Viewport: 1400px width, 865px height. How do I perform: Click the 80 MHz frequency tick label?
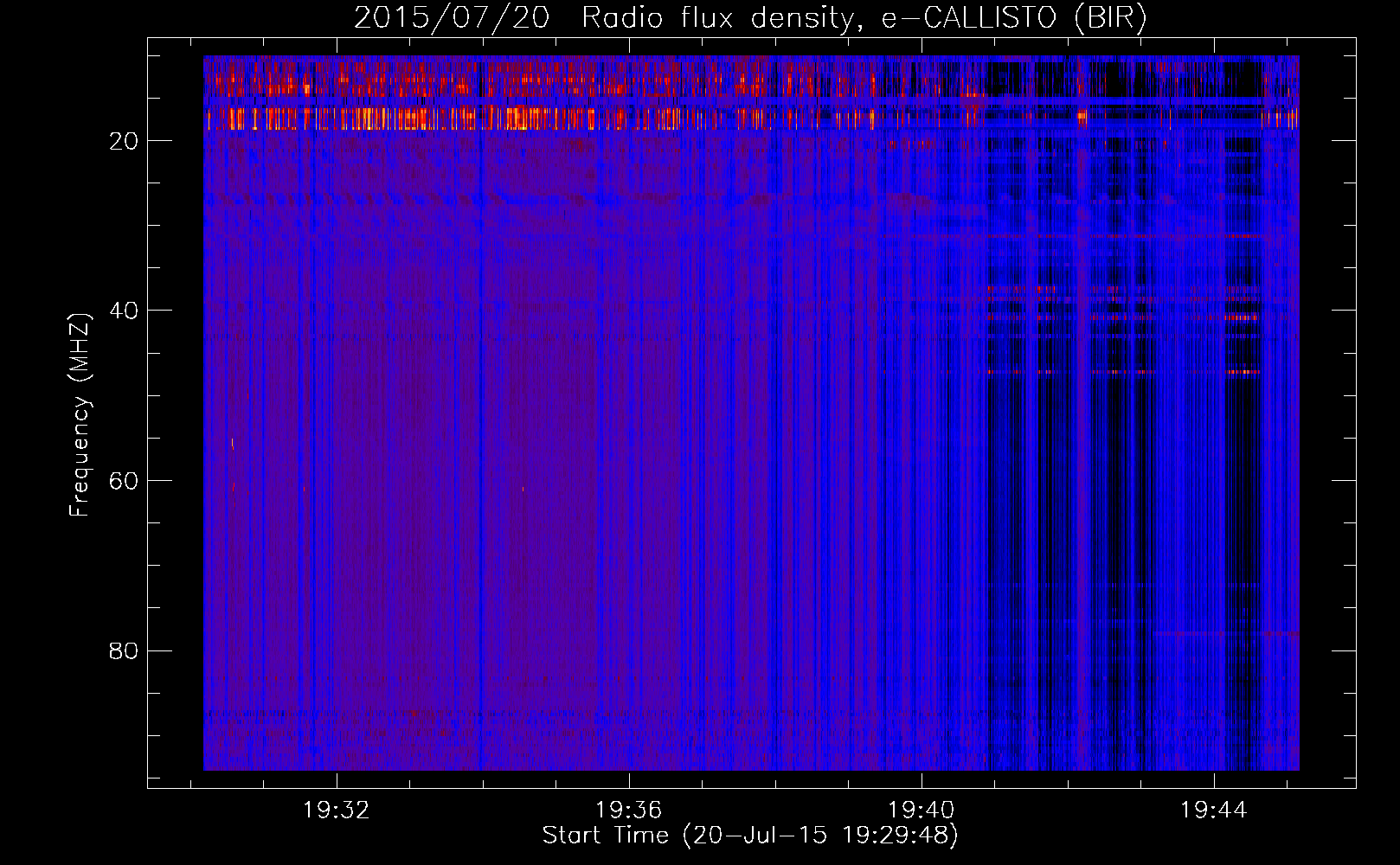click(125, 650)
